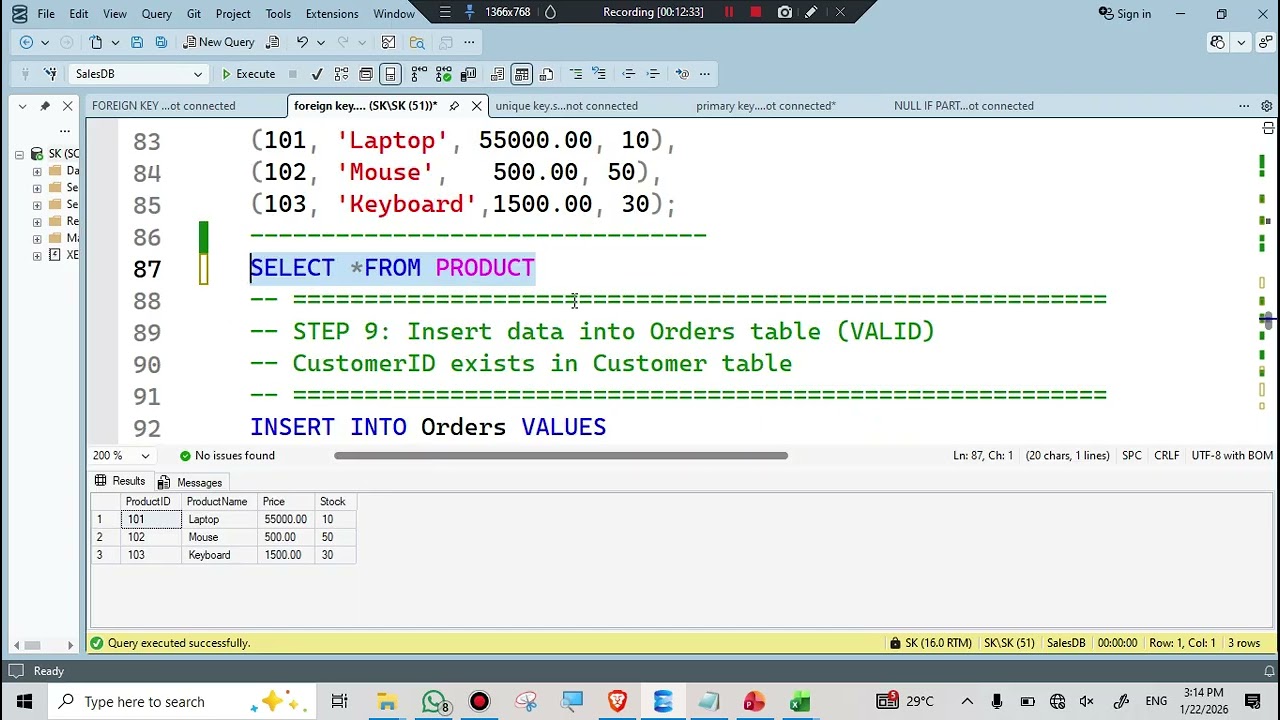Viewport: 1280px width, 720px height.
Task: Click Display Estimated Execution Plan icon
Action: coord(342,74)
